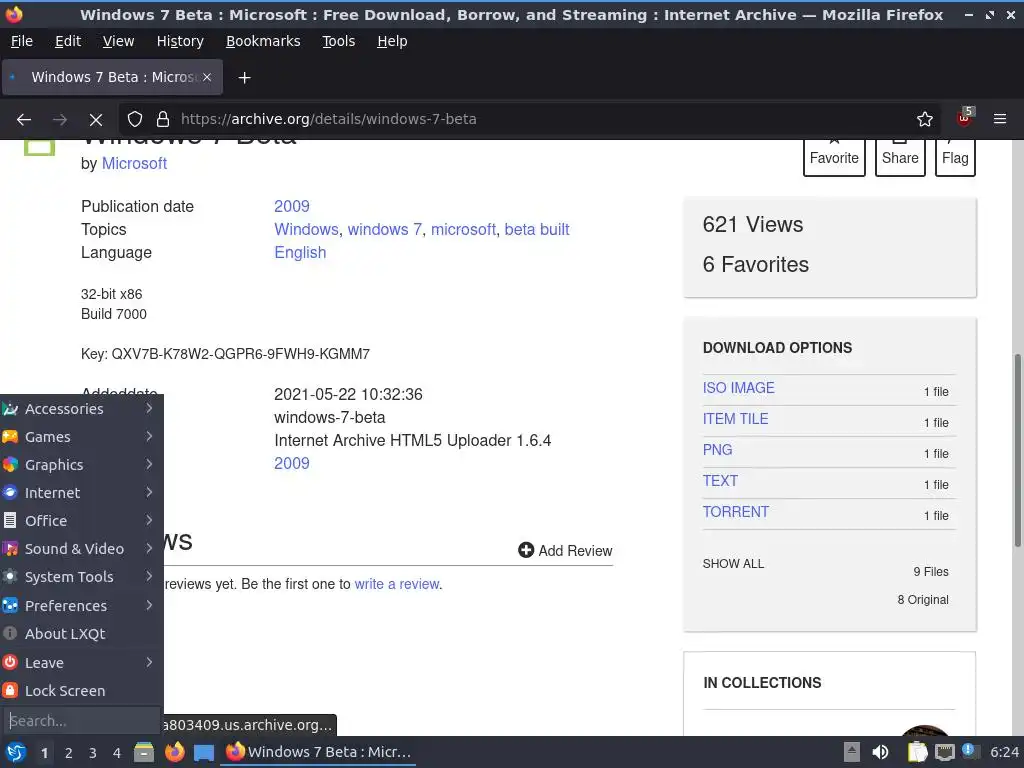
Task: Open the Firefox hamburger menu
Action: (x=999, y=120)
